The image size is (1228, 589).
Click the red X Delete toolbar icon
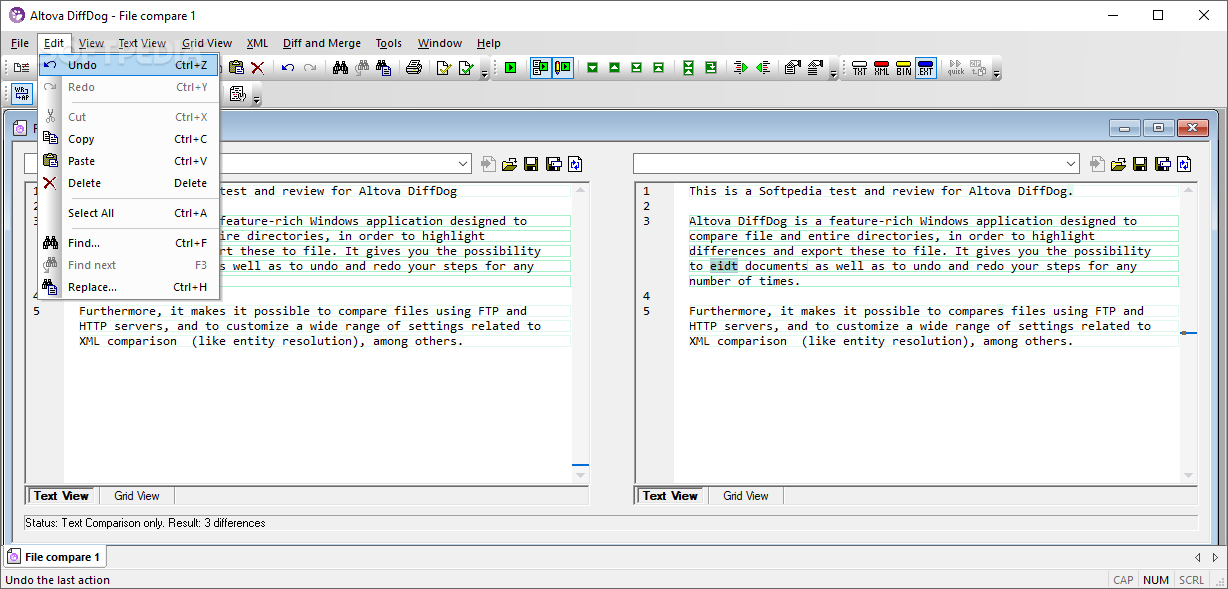257,67
